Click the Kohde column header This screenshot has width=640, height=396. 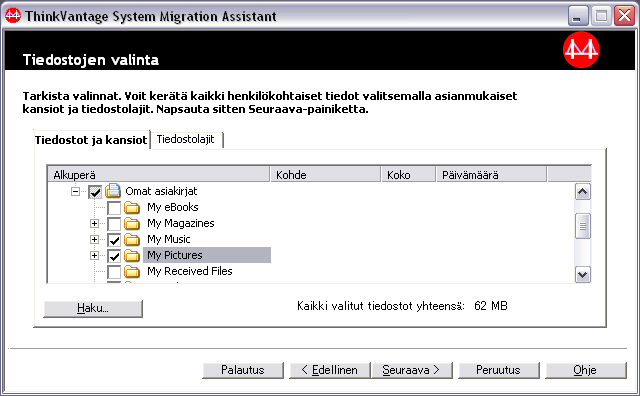325,175
